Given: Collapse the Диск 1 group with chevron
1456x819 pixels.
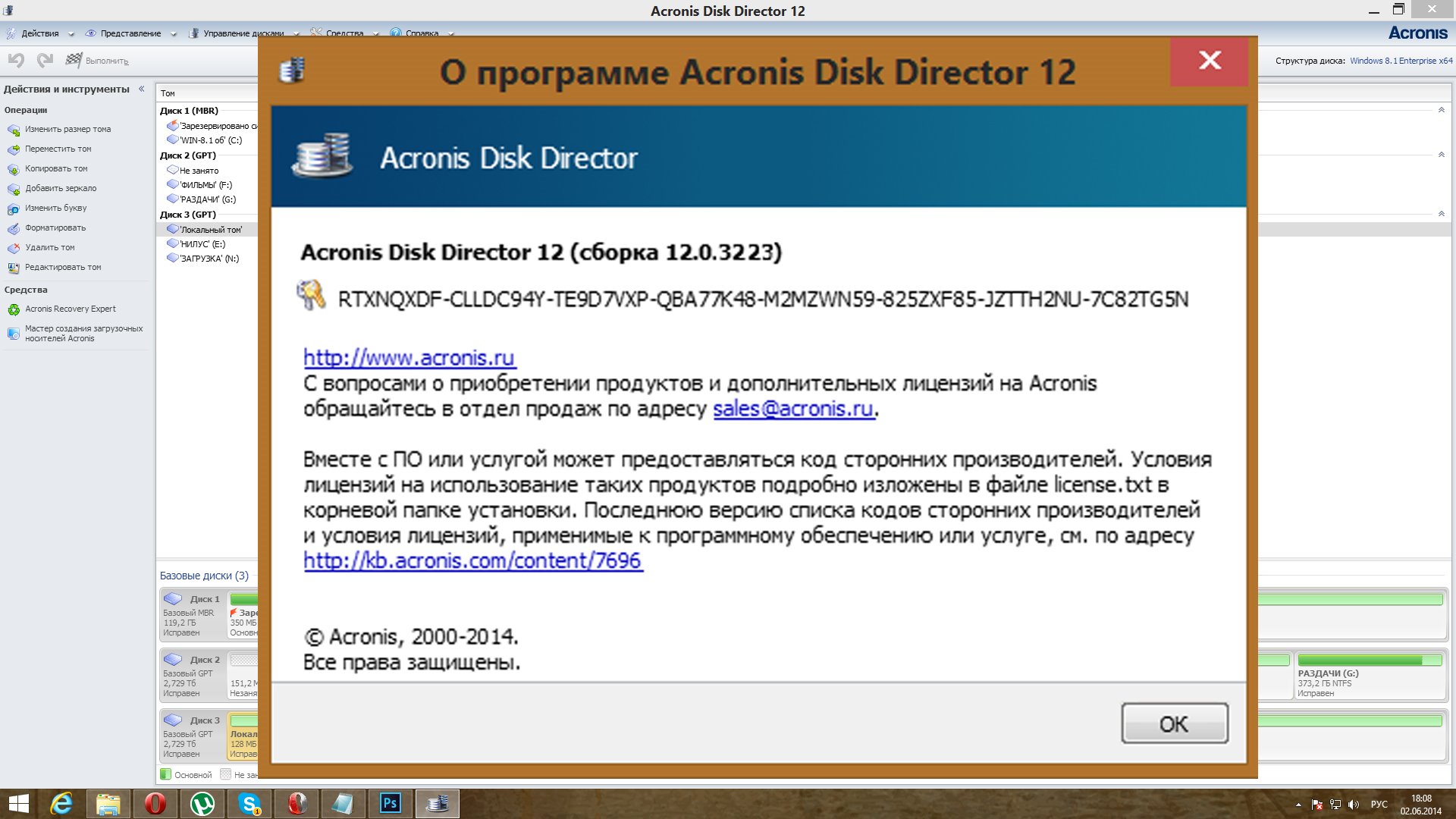Looking at the screenshot, I should click(1441, 111).
